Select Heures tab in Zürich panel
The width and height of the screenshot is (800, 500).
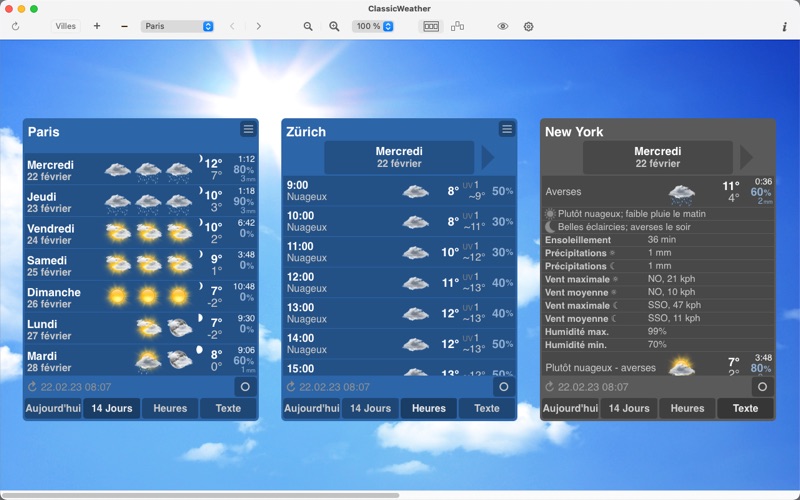coord(429,408)
